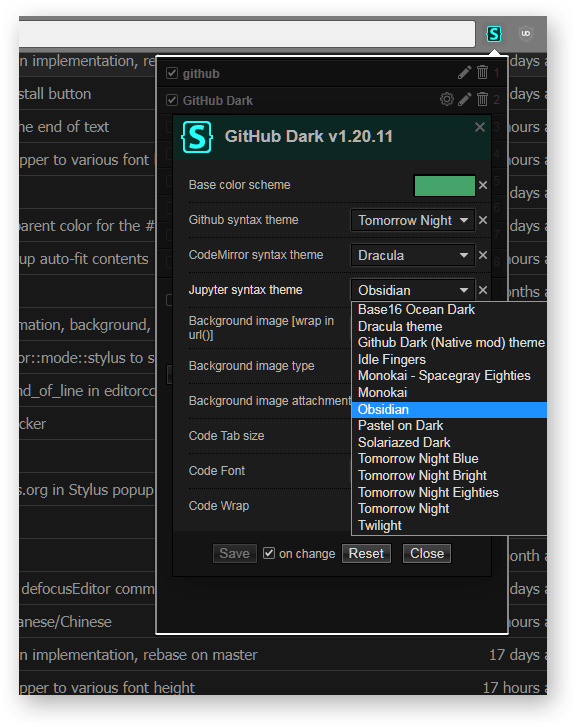Screen dimensions: 576x727
Task: Open the Github syntax theme dropdown
Action: [x=413, y=220]
